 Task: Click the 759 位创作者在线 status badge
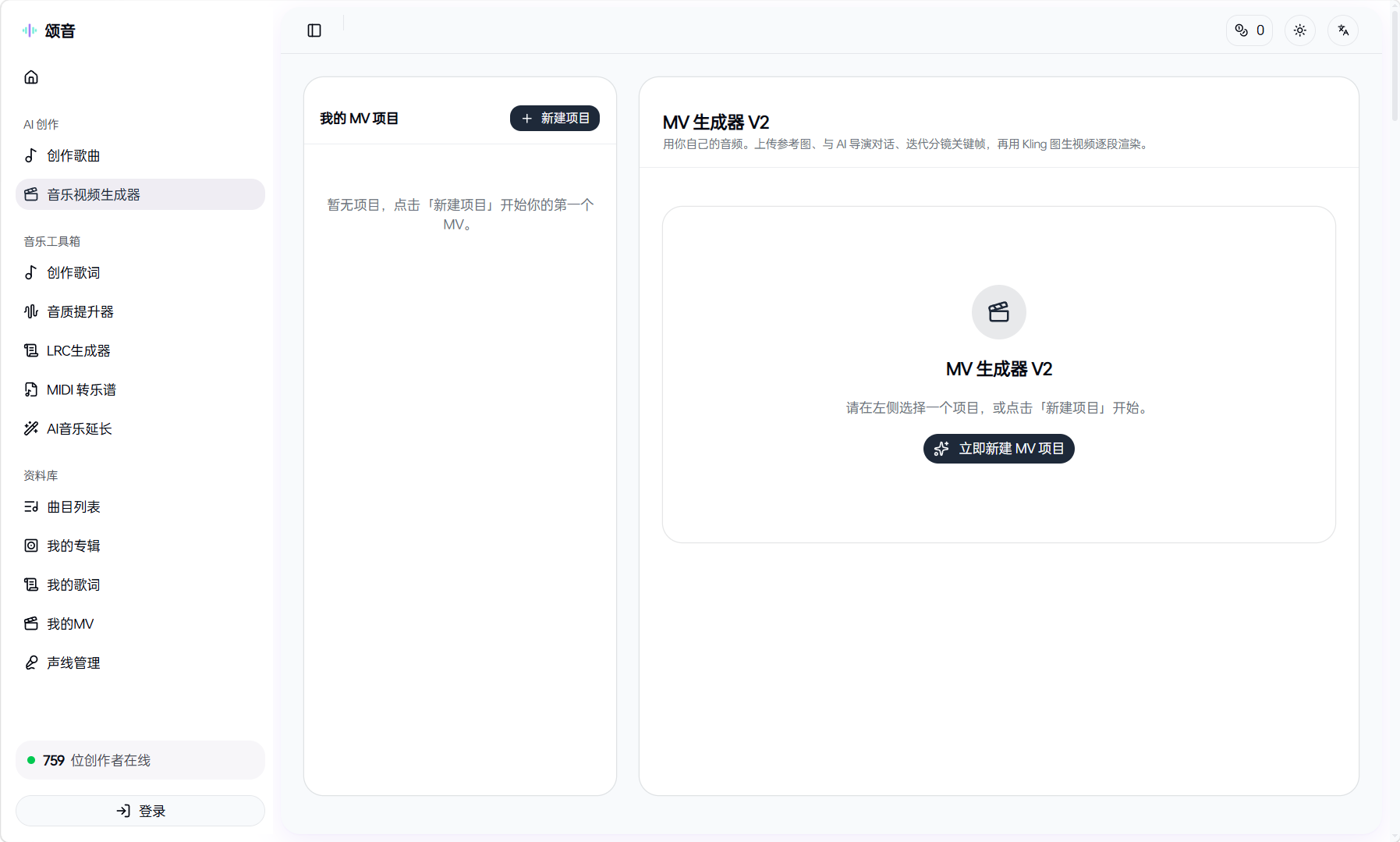coord(140,760)
